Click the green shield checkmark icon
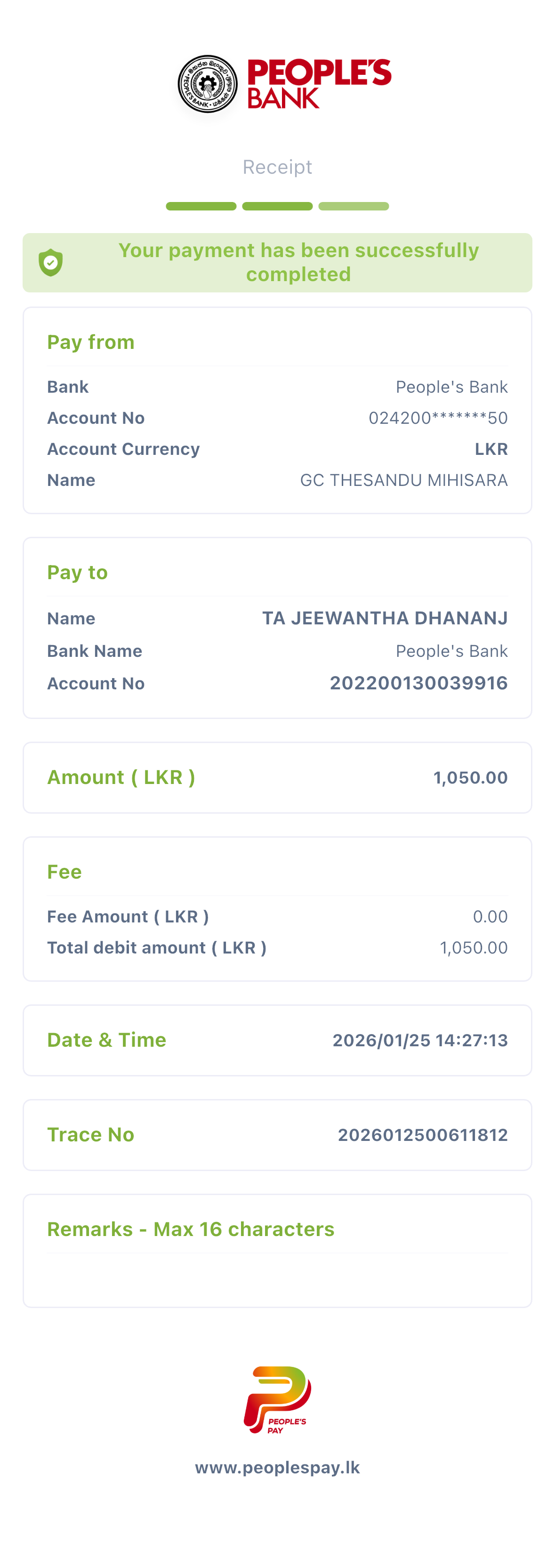The width and height of the screenshot is (555, 1568). click(x=51, y=263)
